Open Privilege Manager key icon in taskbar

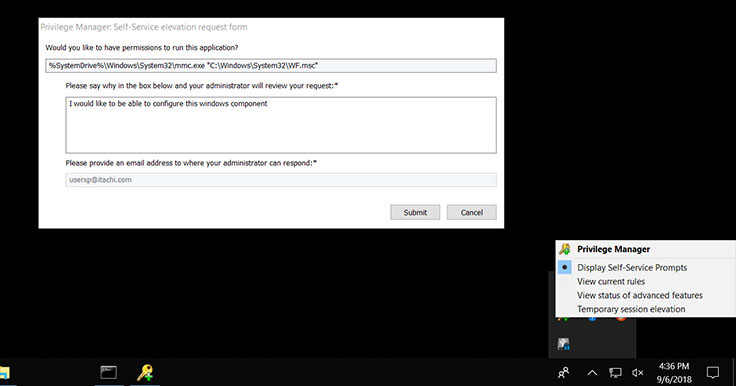point(145,372)
